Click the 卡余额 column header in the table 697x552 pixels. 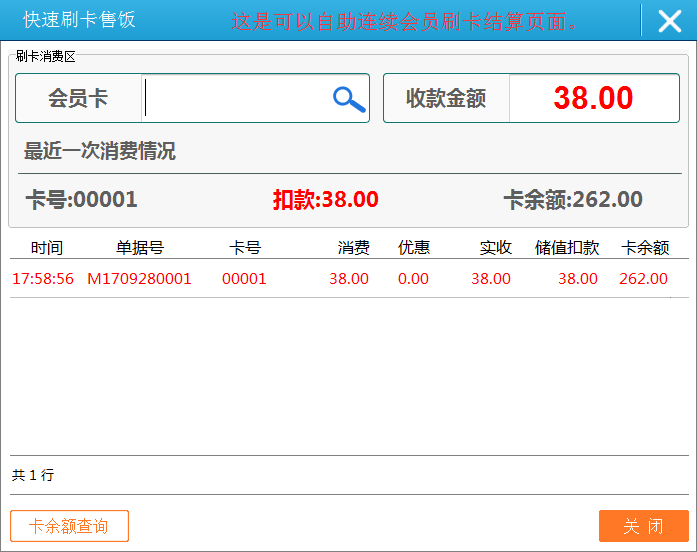645,248
